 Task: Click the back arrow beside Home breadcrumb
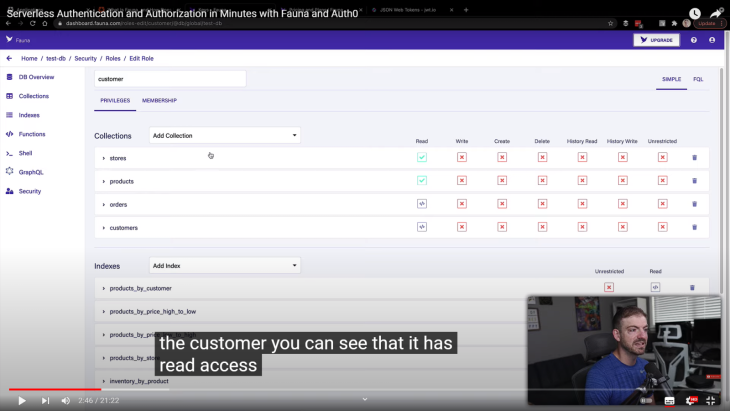9,58
